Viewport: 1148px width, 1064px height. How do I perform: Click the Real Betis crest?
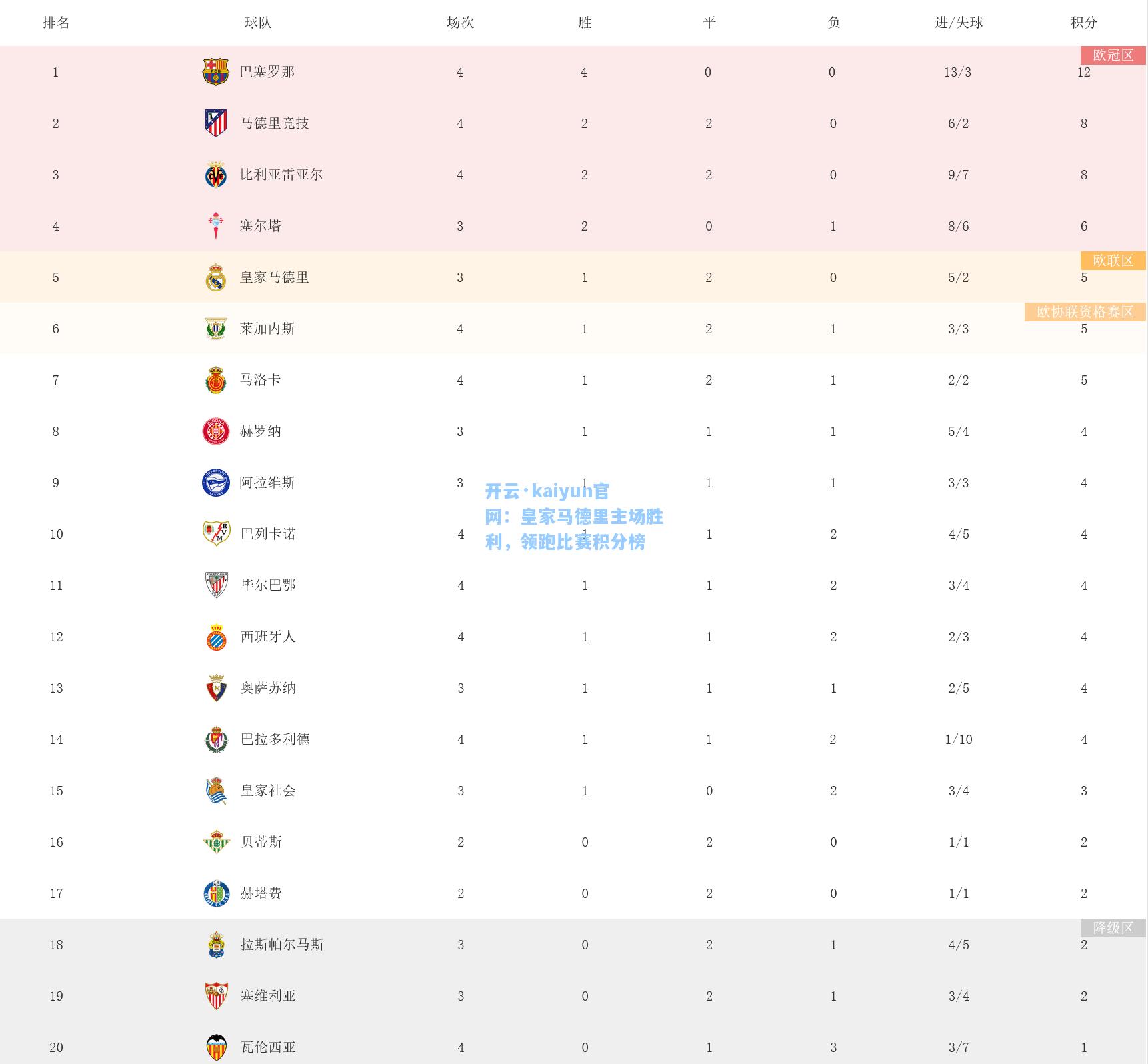[216, 842]
